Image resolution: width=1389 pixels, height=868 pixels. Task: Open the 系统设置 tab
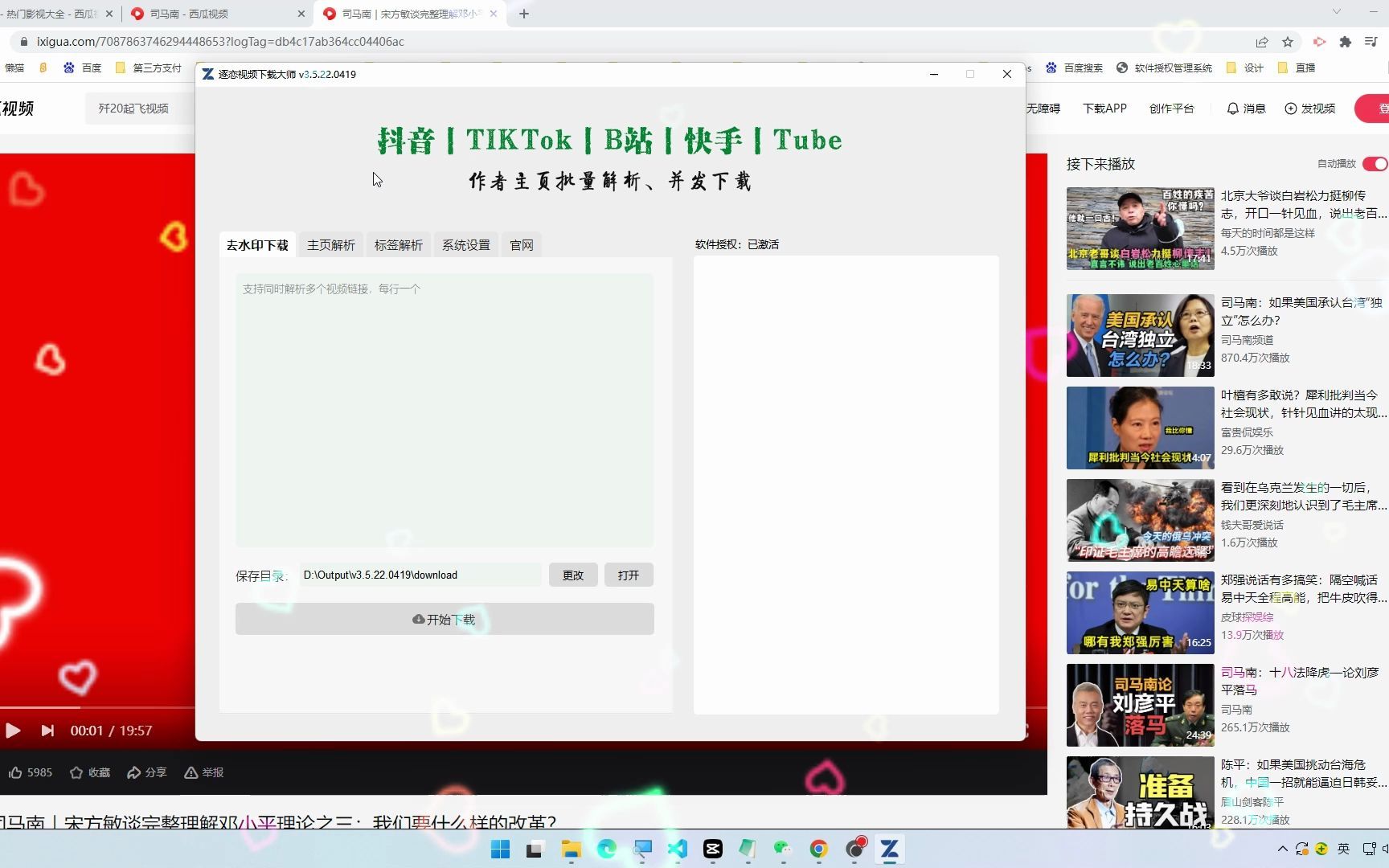466,245
